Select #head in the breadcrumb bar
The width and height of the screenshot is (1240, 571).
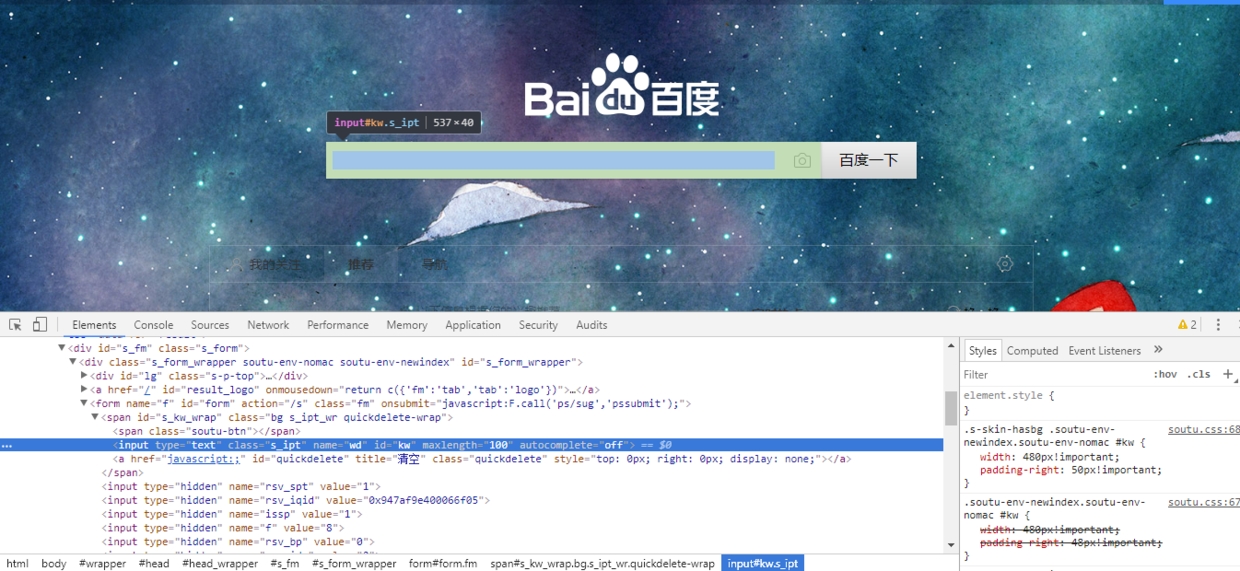coord(154,563)
